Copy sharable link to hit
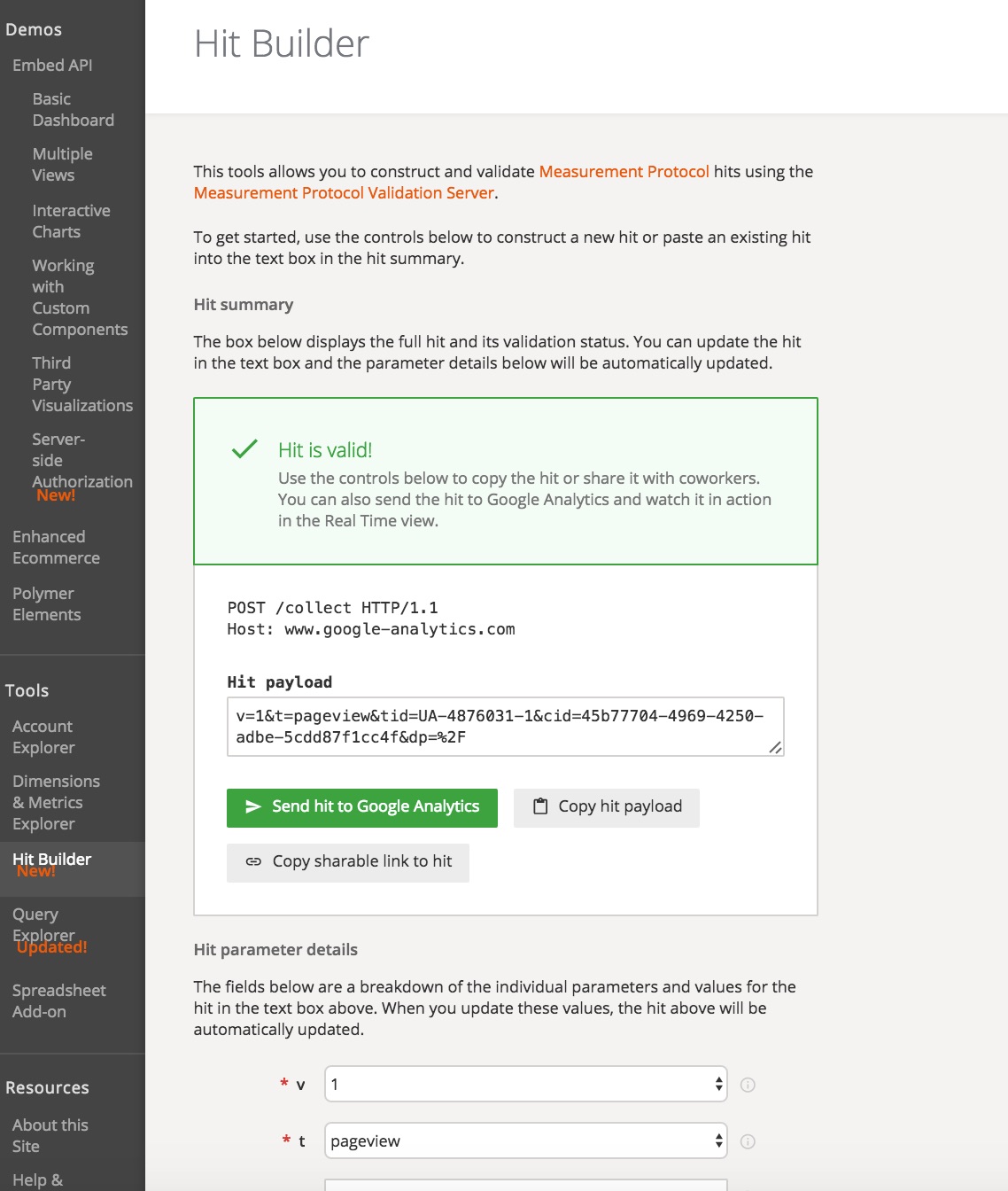Viewport: 1008px width, 1191px height. point(348,863)
